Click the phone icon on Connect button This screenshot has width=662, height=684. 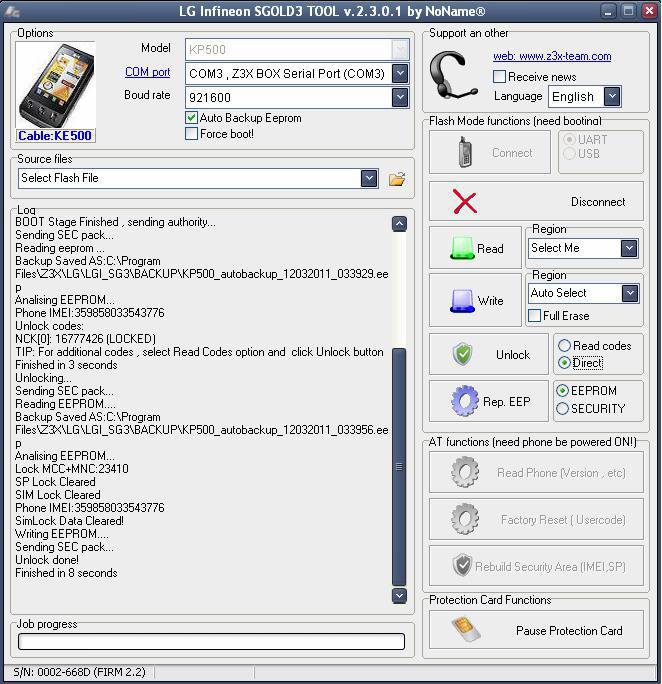tap(465, 152)
